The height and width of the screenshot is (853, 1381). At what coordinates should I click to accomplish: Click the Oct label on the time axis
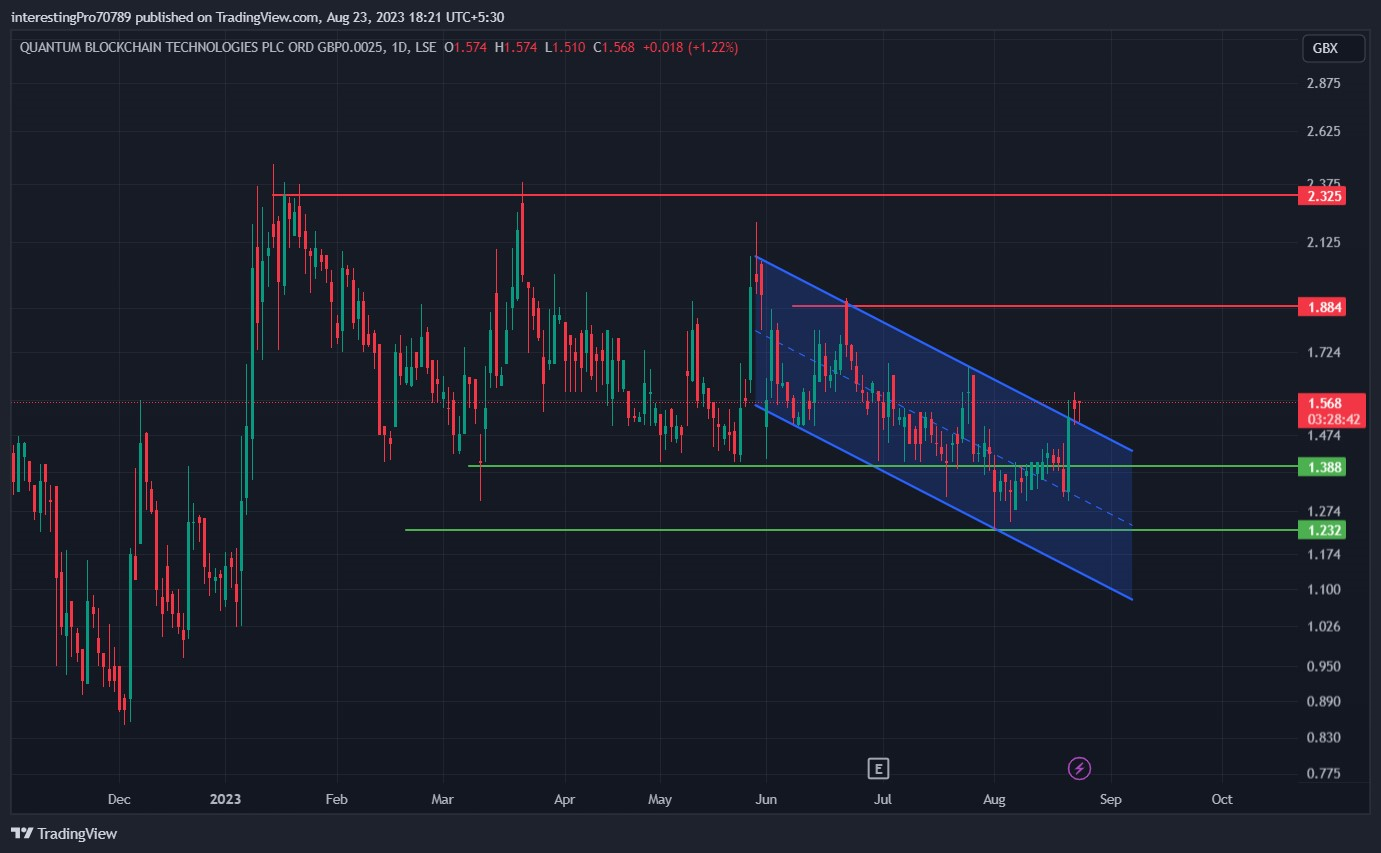point(1221,800)
